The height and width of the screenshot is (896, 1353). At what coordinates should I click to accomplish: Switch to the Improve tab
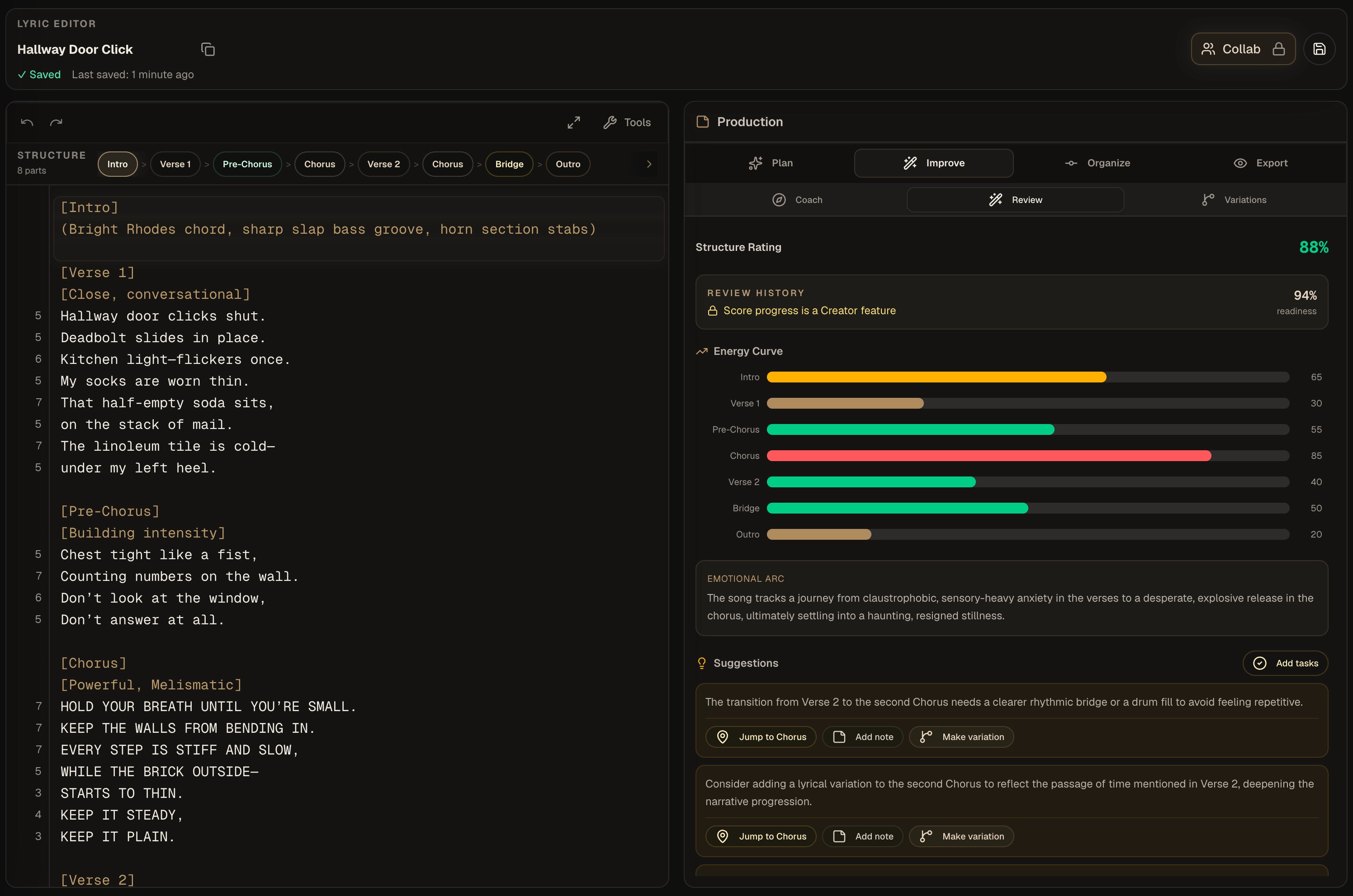pyautogui.click(x=933, y=164)
